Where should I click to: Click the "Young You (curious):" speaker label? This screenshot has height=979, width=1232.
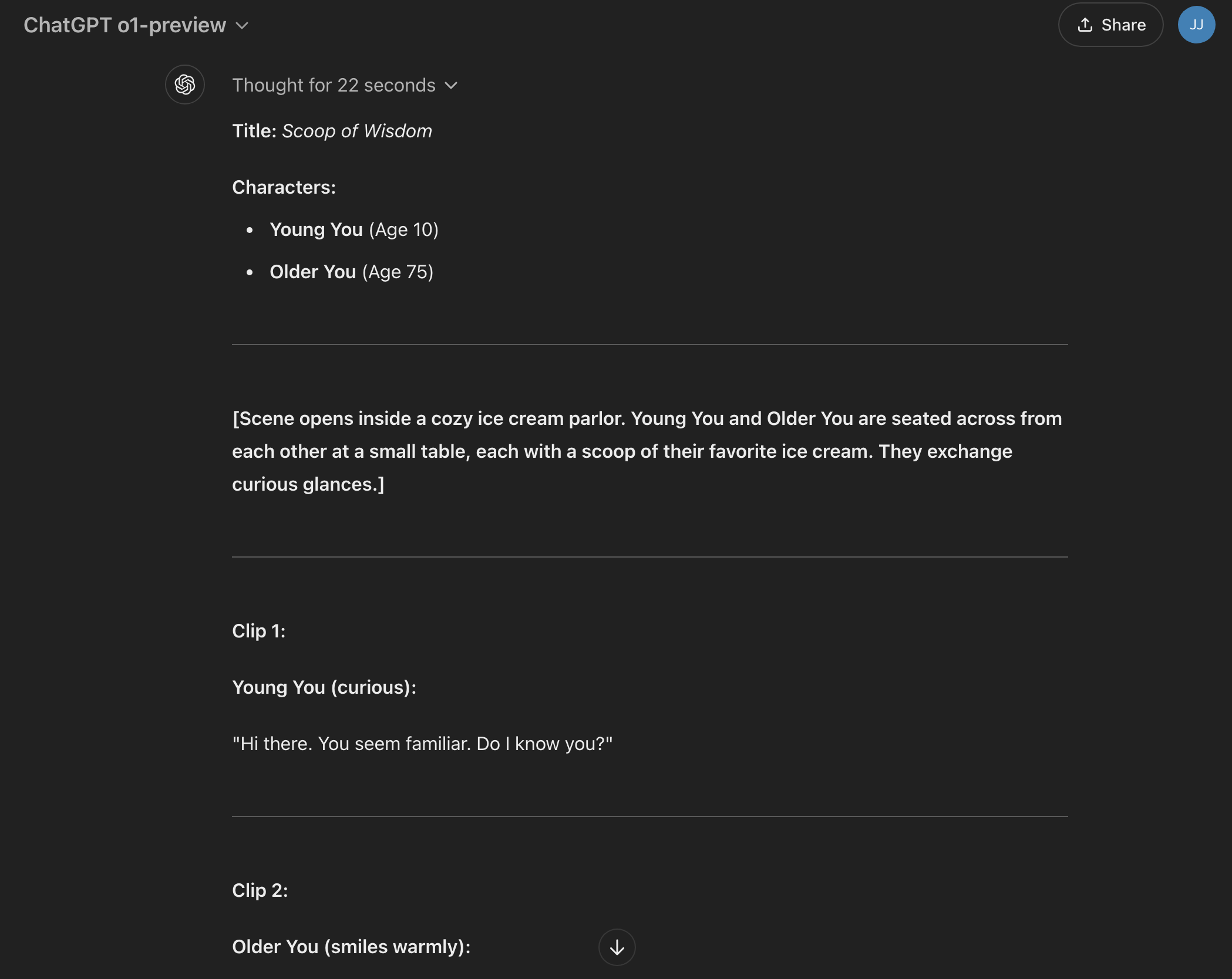(x=324, y=687)
